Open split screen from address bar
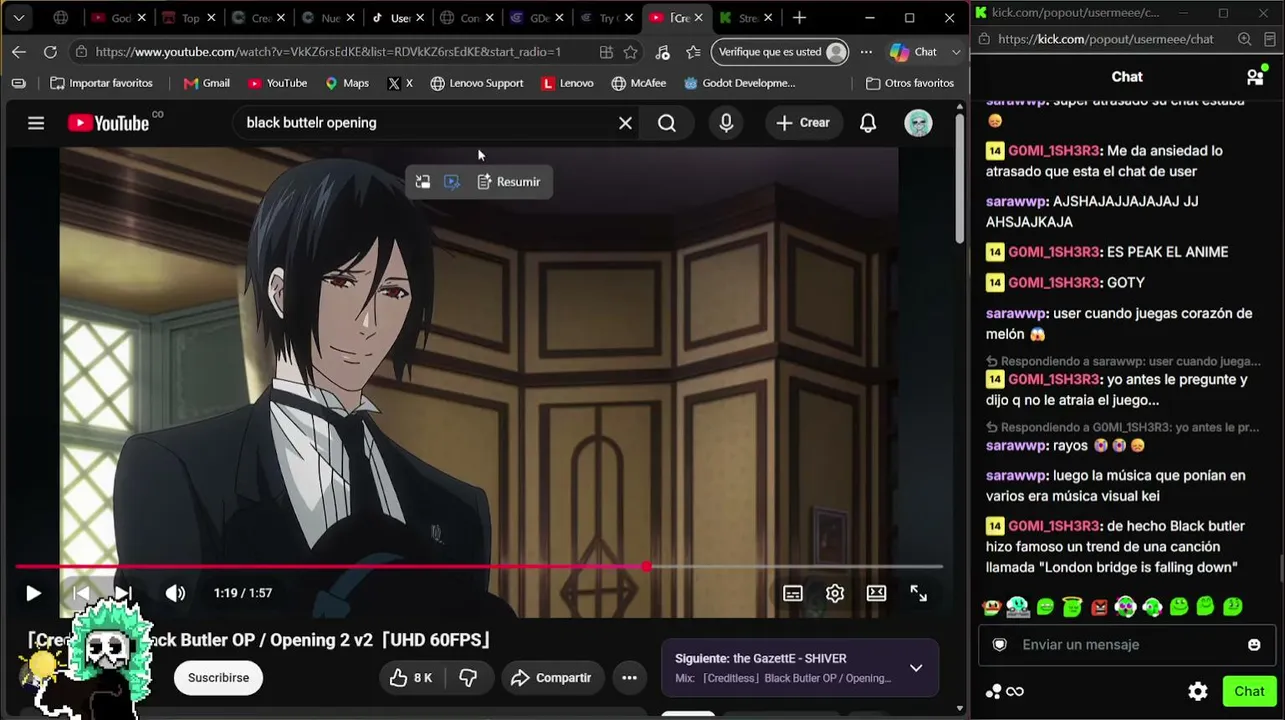Image resolution: width=1285 pixels, height=720 pixels. pos(606,52)
